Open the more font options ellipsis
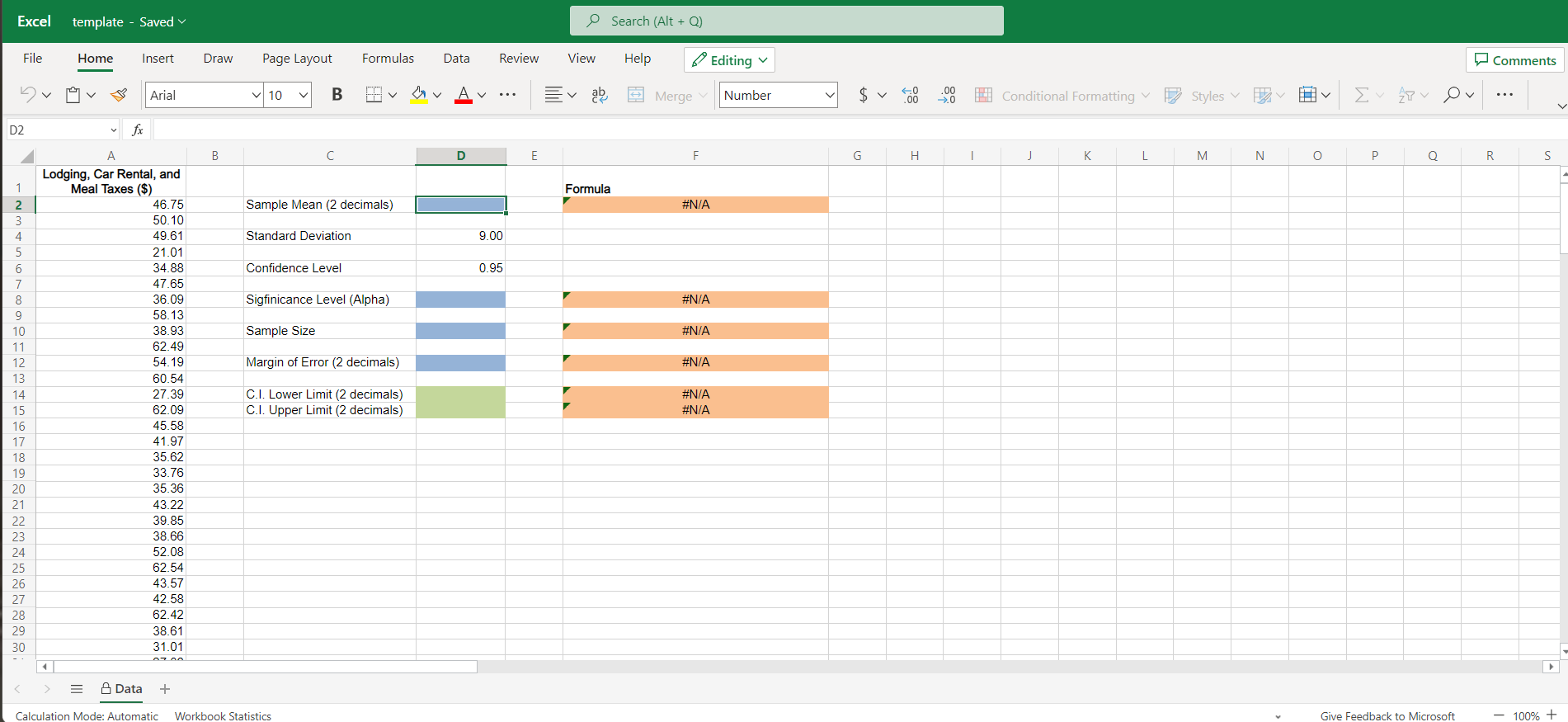 [x=508, y=95]
